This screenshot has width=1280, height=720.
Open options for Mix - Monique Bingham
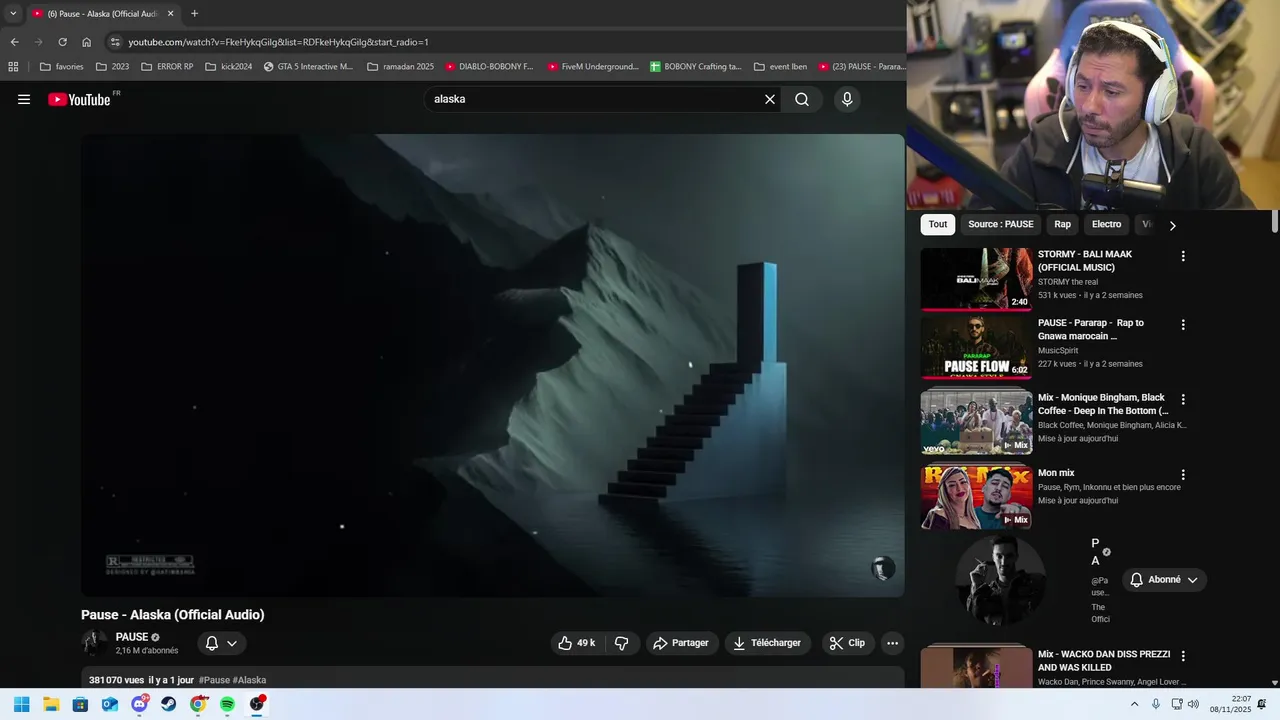pyautogui.click(x=1183, y=399)
